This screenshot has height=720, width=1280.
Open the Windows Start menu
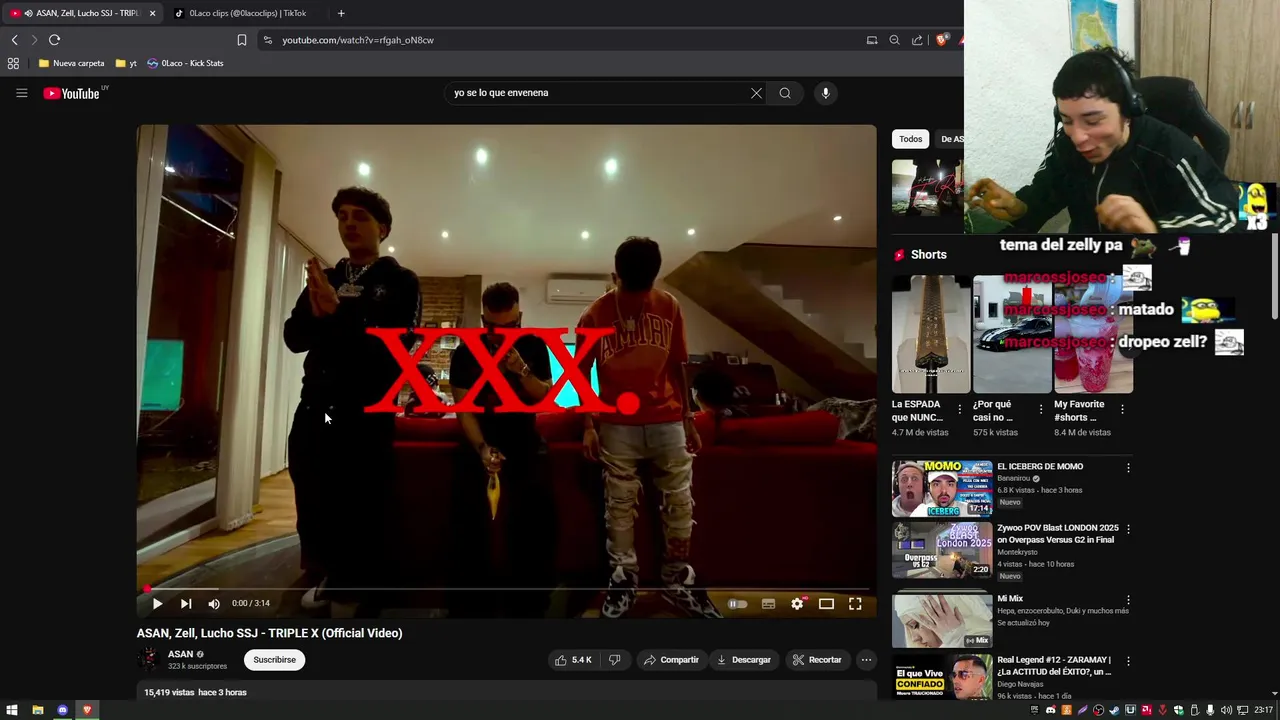pyautogui.click(x=12, y=710)
